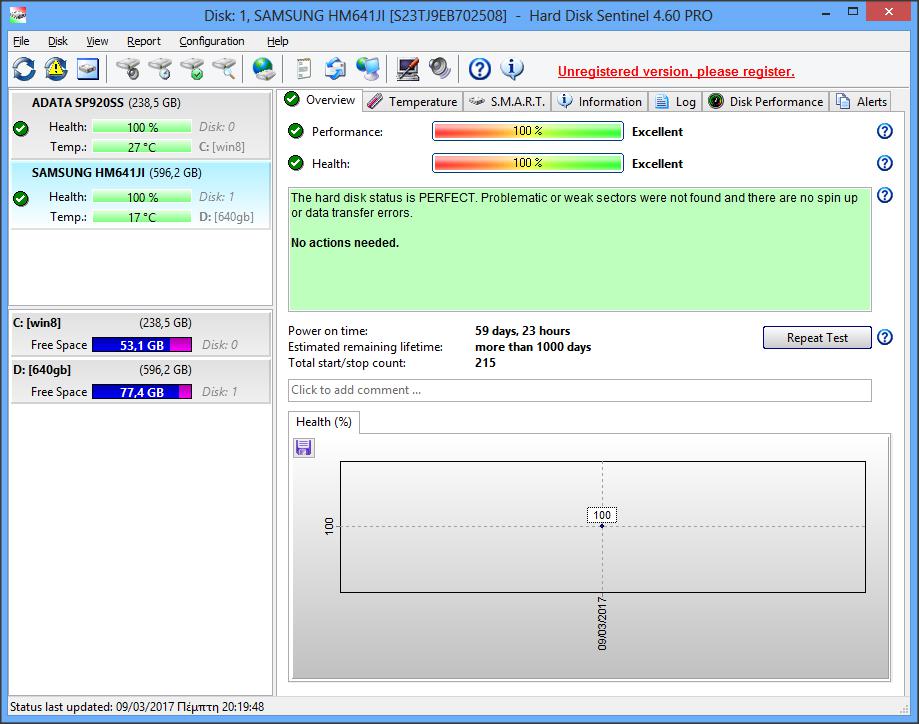Screen dimensions: 919x724
Task: Click the disk-with-magnifier surface test icon
Action: (224, 69)
